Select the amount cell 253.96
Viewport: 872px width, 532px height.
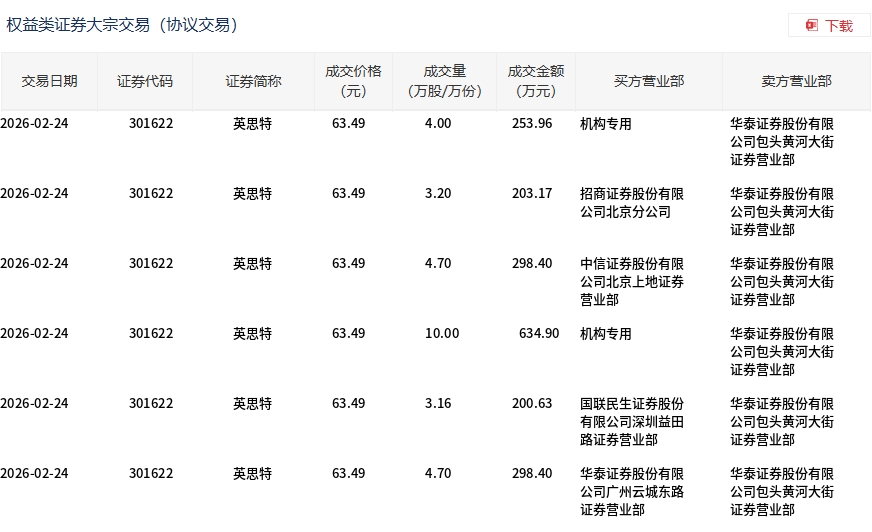point(532,123)
